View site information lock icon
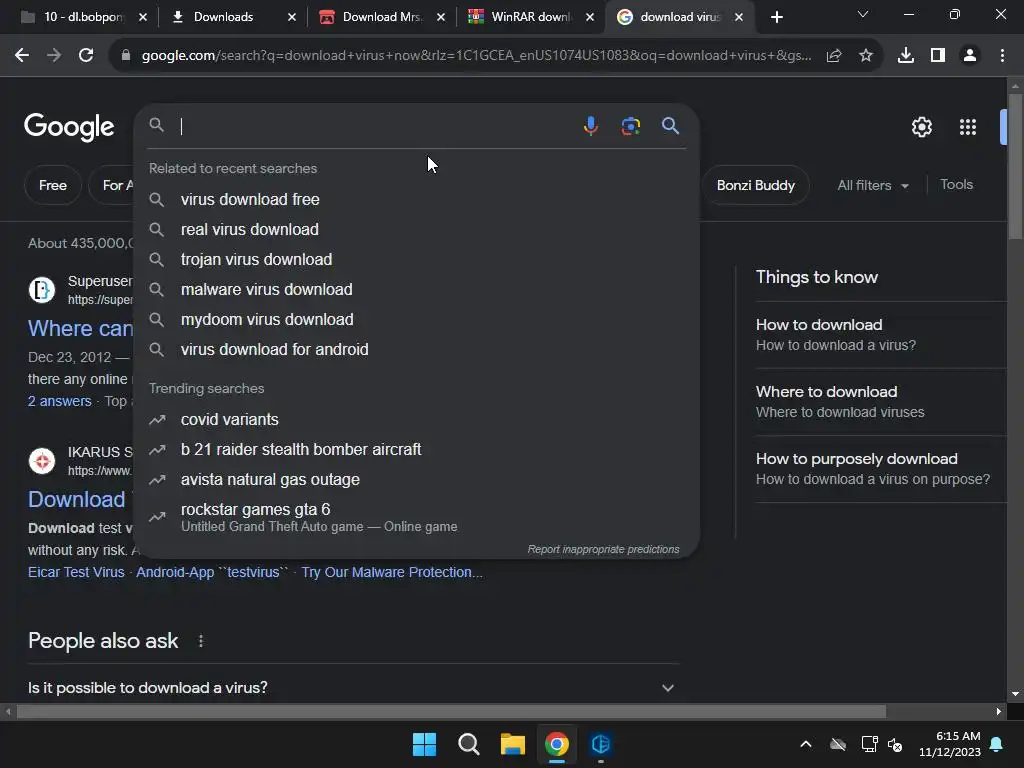 126,56
